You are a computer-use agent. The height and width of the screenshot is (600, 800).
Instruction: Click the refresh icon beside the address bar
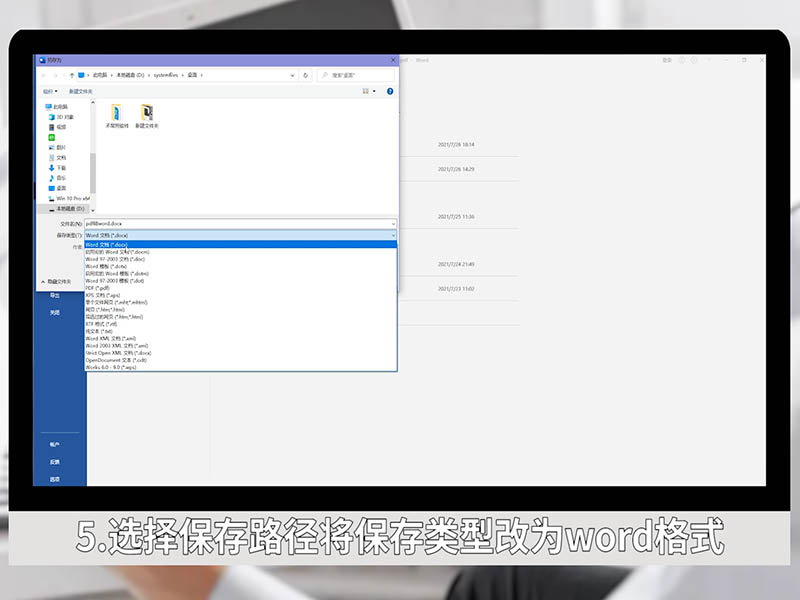pyautogui.click(x=305, y=75)
